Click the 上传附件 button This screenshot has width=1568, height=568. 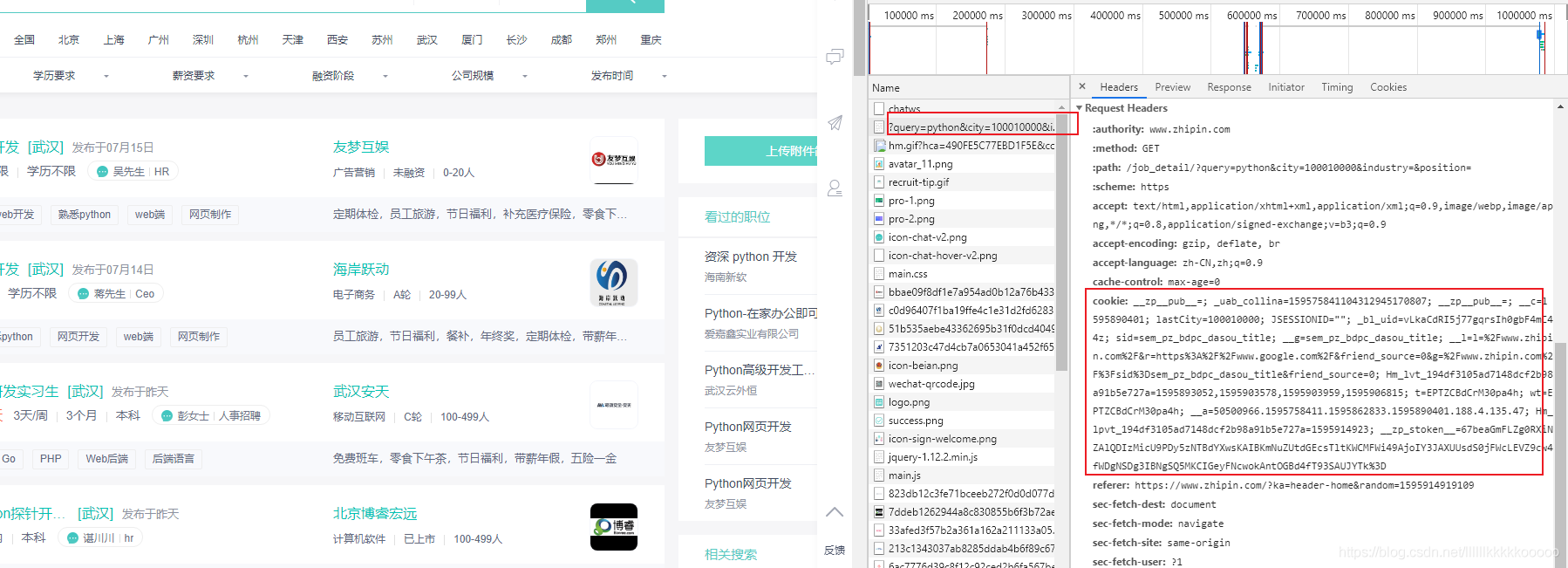click(x=760, y=151)
